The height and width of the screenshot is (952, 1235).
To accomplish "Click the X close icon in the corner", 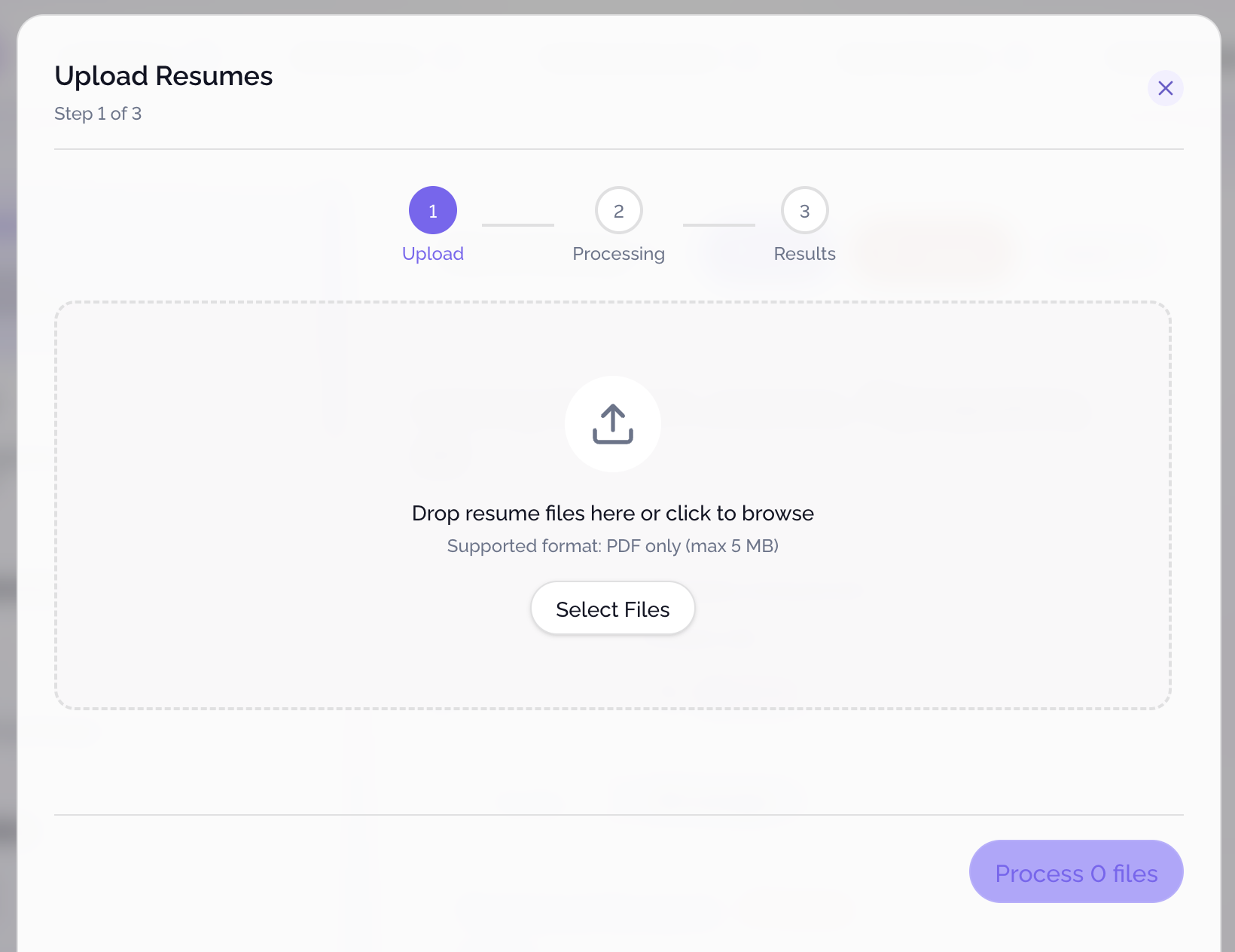I will click(x=1165, y=88).
